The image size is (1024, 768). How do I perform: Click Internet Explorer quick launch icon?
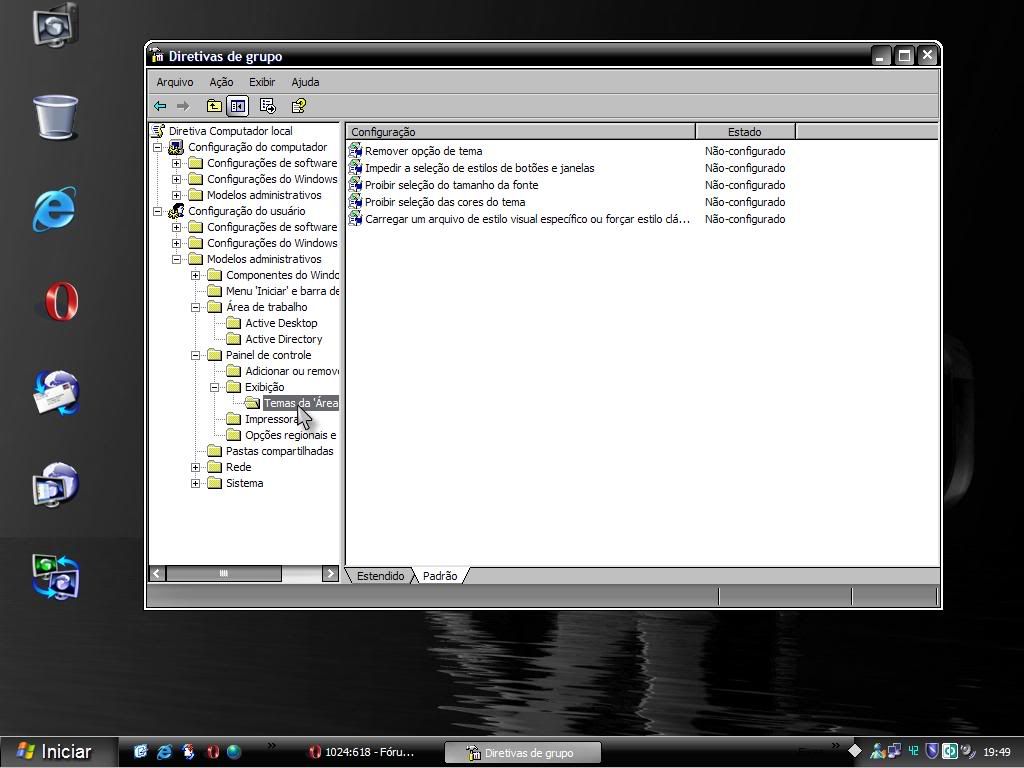[164, 752]
